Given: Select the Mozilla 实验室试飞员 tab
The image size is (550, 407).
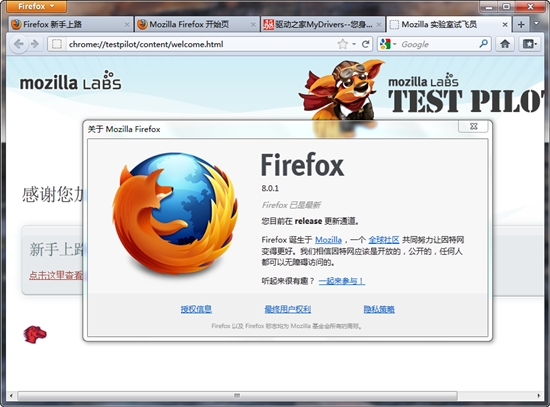Looking at the screenshot, I should [x=449, y=25].
